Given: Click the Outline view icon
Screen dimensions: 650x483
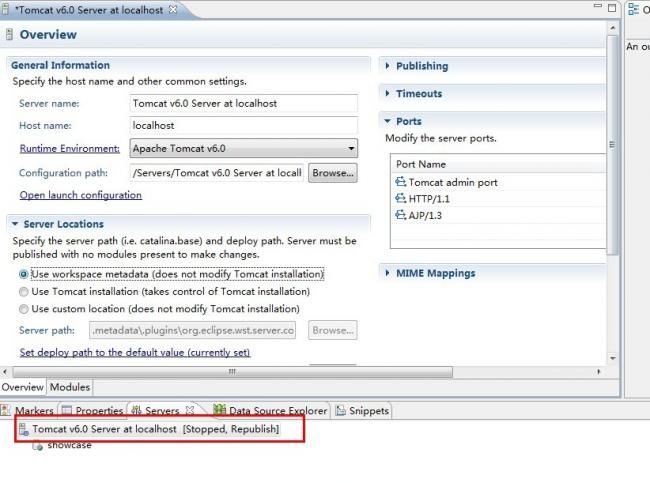Looking at the screenshot, I should [633, 9].
